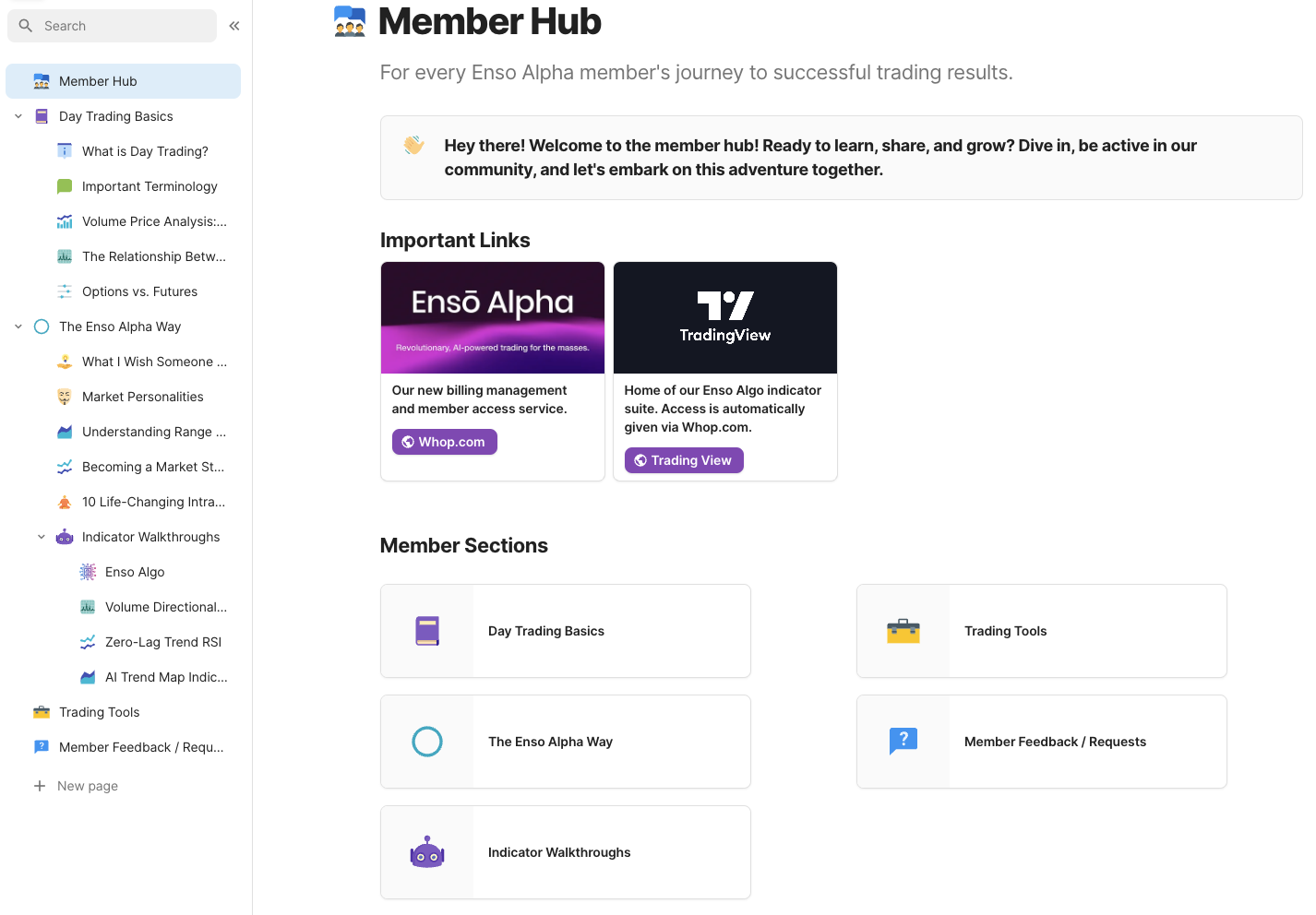This screenshot has width=1316, height=915.
Task: Open Important Terminology page in sidebar
Action: [x=150, y=186]
